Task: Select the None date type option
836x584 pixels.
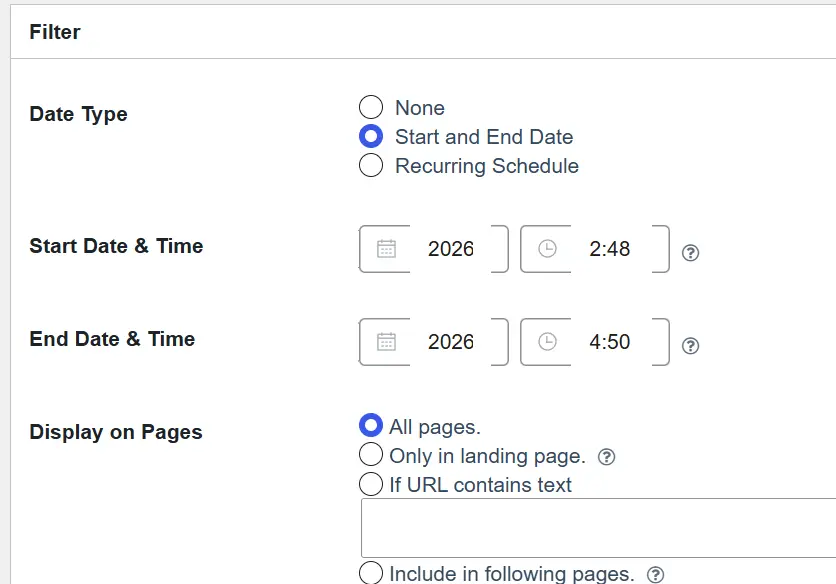Action: pos(371,107)
